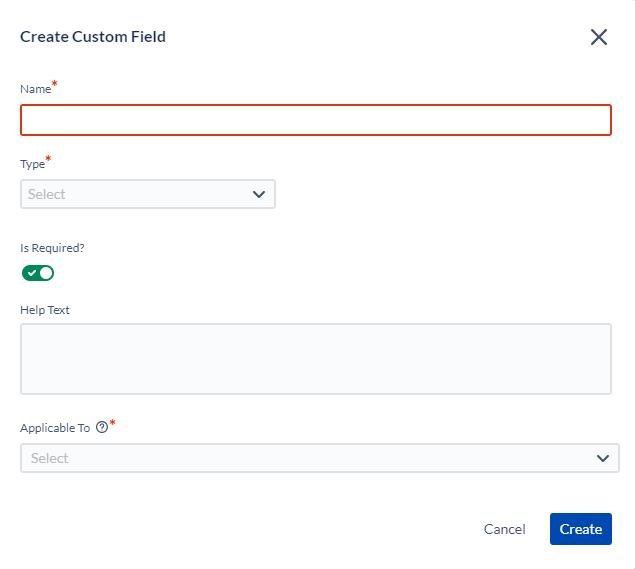Image resolution: width=635 pixels, height=569 pixels.
Task: Click the chevron arrow in Type dropdown
Action: coord(259,194)
